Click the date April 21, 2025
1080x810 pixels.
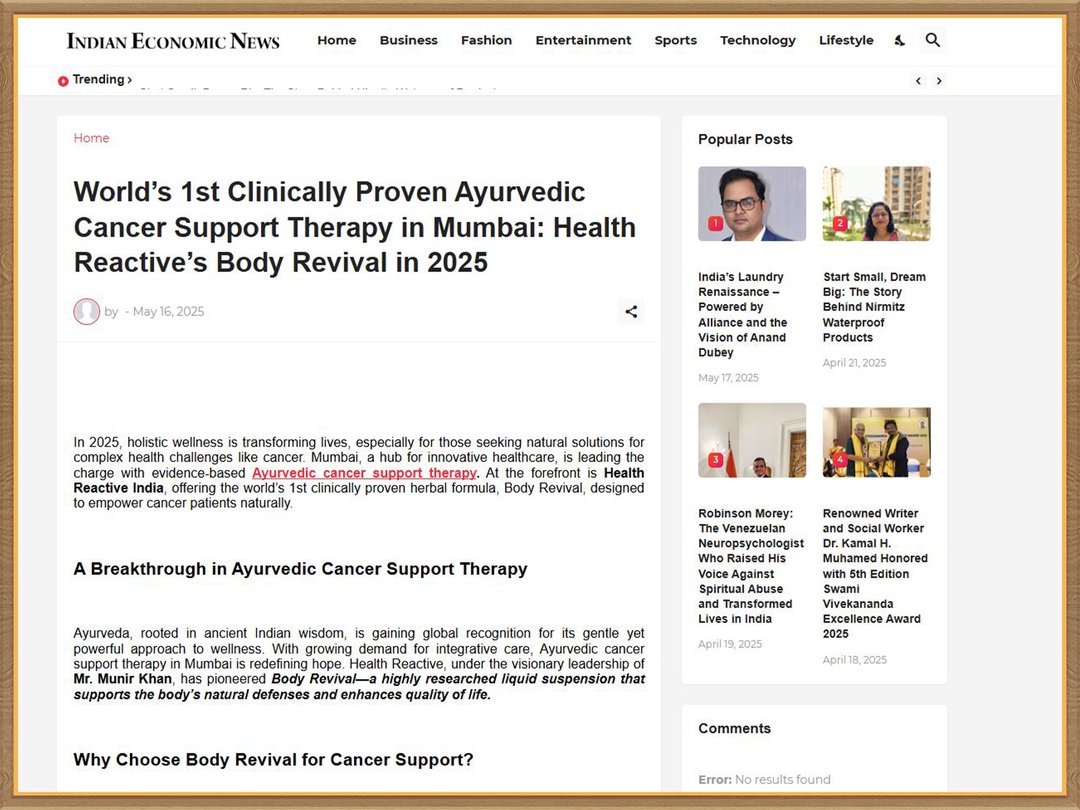point(854,363)
